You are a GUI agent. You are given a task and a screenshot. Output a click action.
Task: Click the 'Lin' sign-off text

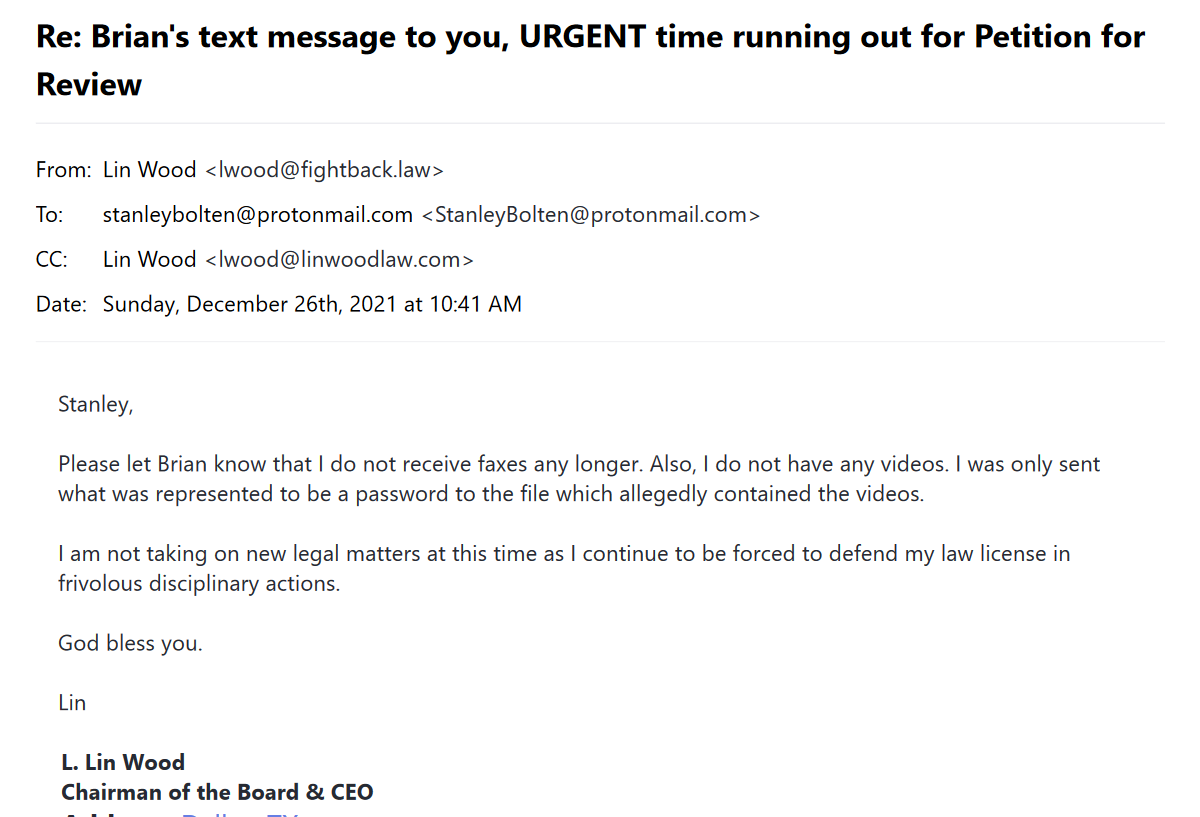tap(72, 703)
